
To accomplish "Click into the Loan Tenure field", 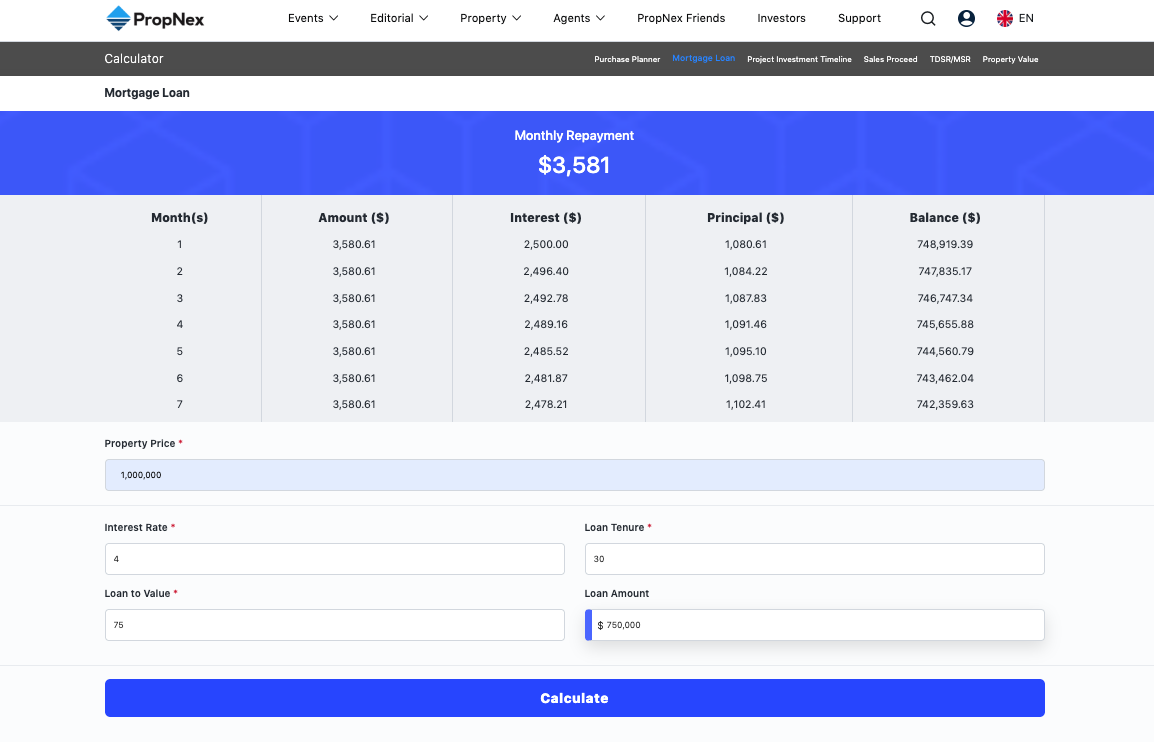I will tap(814, 559).
